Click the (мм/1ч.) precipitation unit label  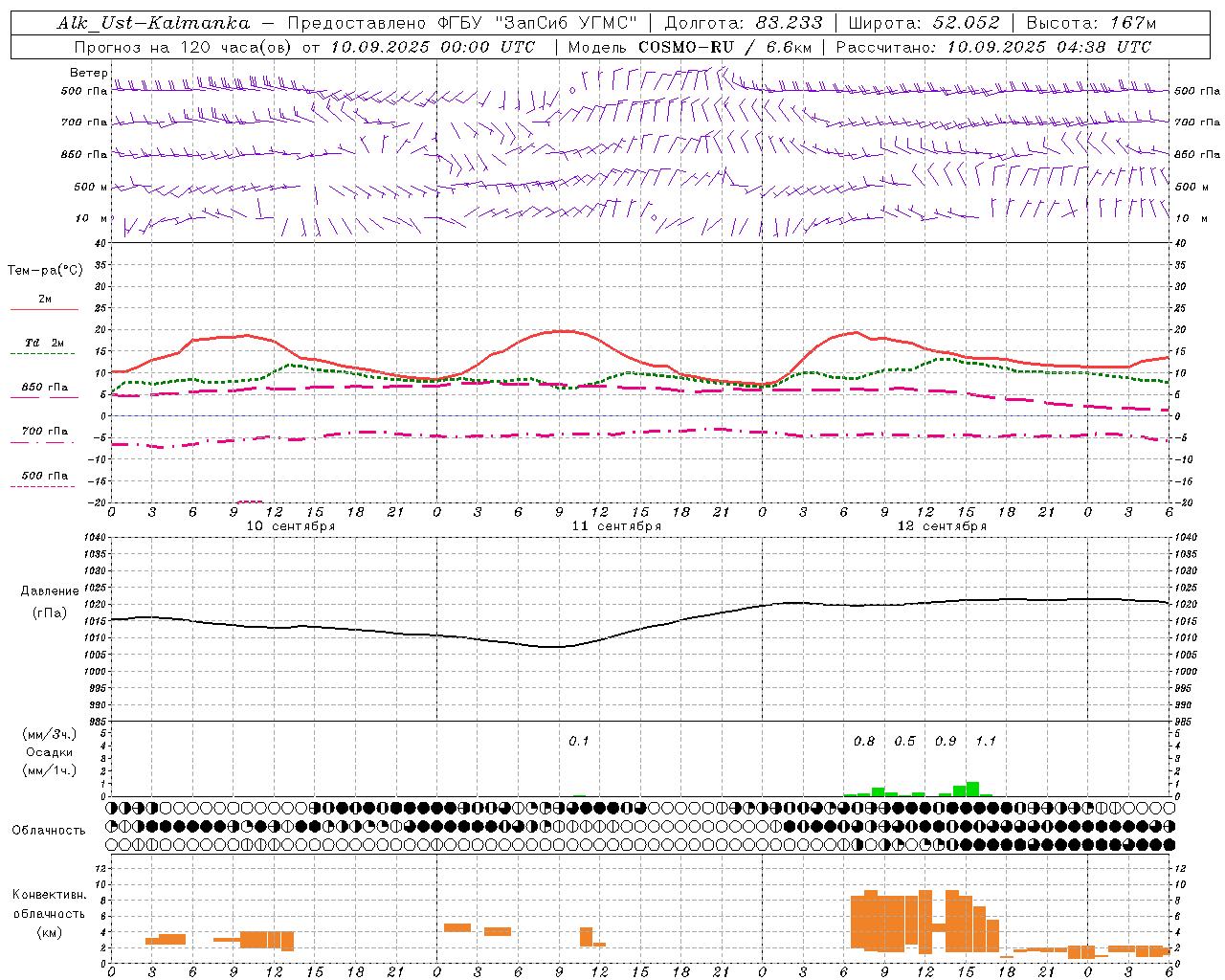pos(50,770)
